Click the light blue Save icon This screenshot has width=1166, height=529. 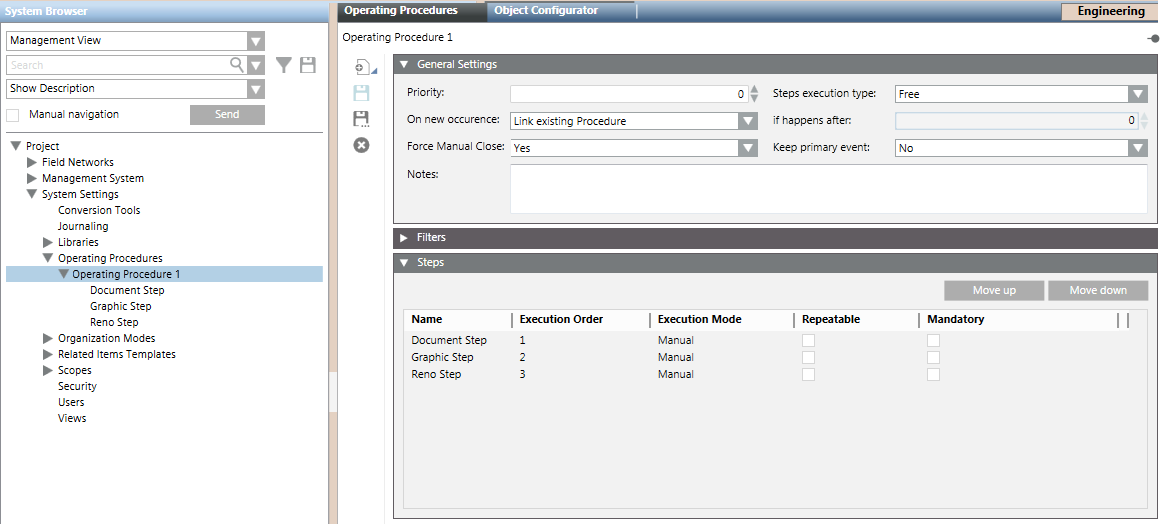coord(362,93)
